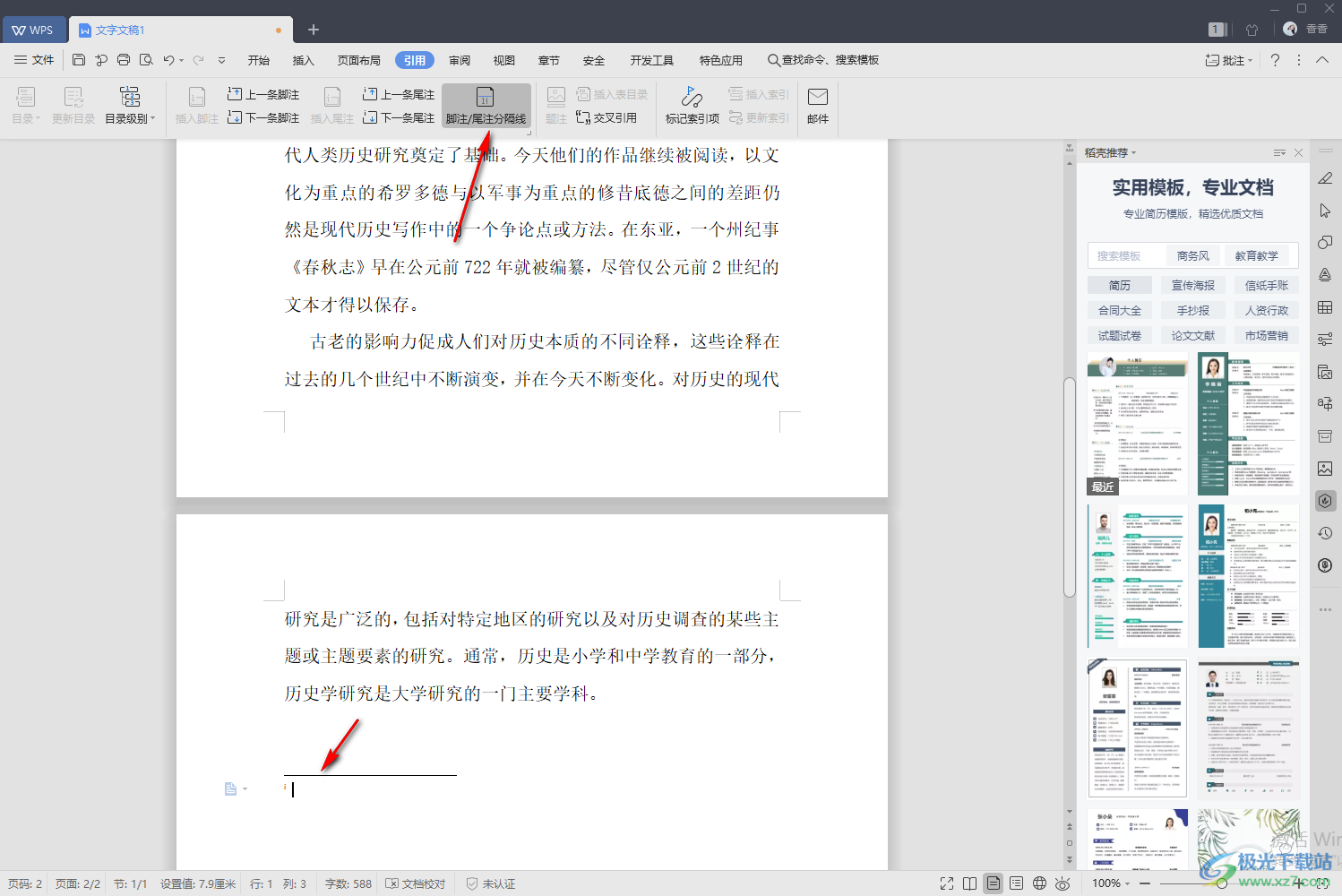
Task: Click 题注 caption icon
Action: coord(556,107)
